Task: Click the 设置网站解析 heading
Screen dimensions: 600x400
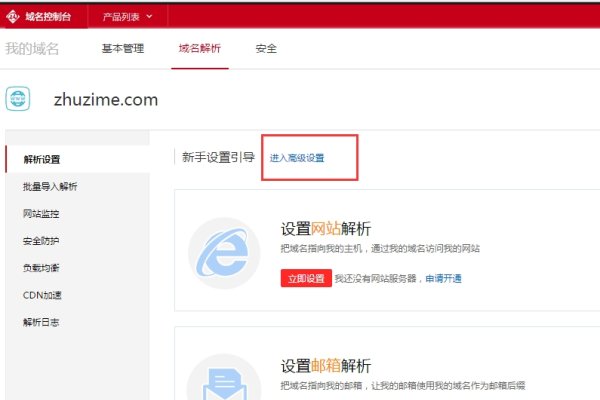Action: (x=326, y=229)
